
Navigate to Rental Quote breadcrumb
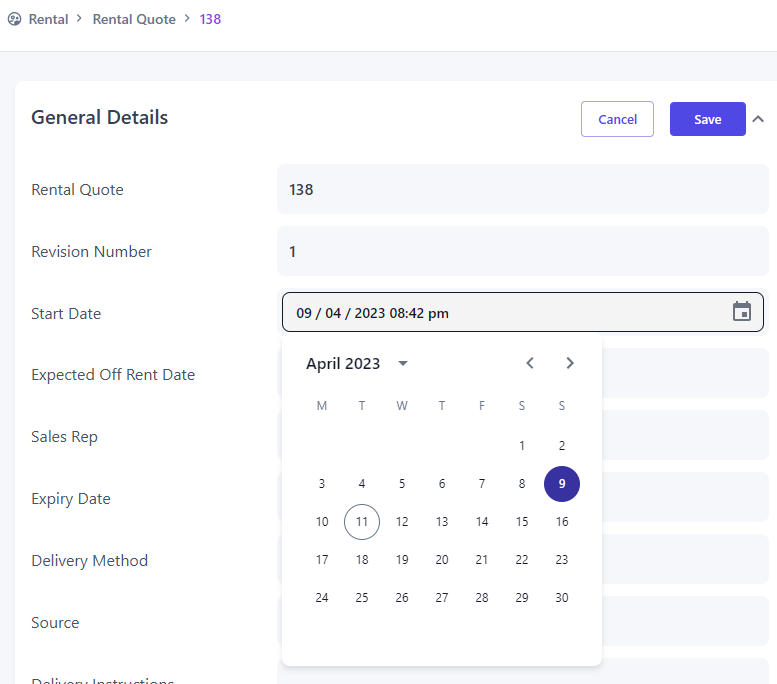tap(134, 19)
